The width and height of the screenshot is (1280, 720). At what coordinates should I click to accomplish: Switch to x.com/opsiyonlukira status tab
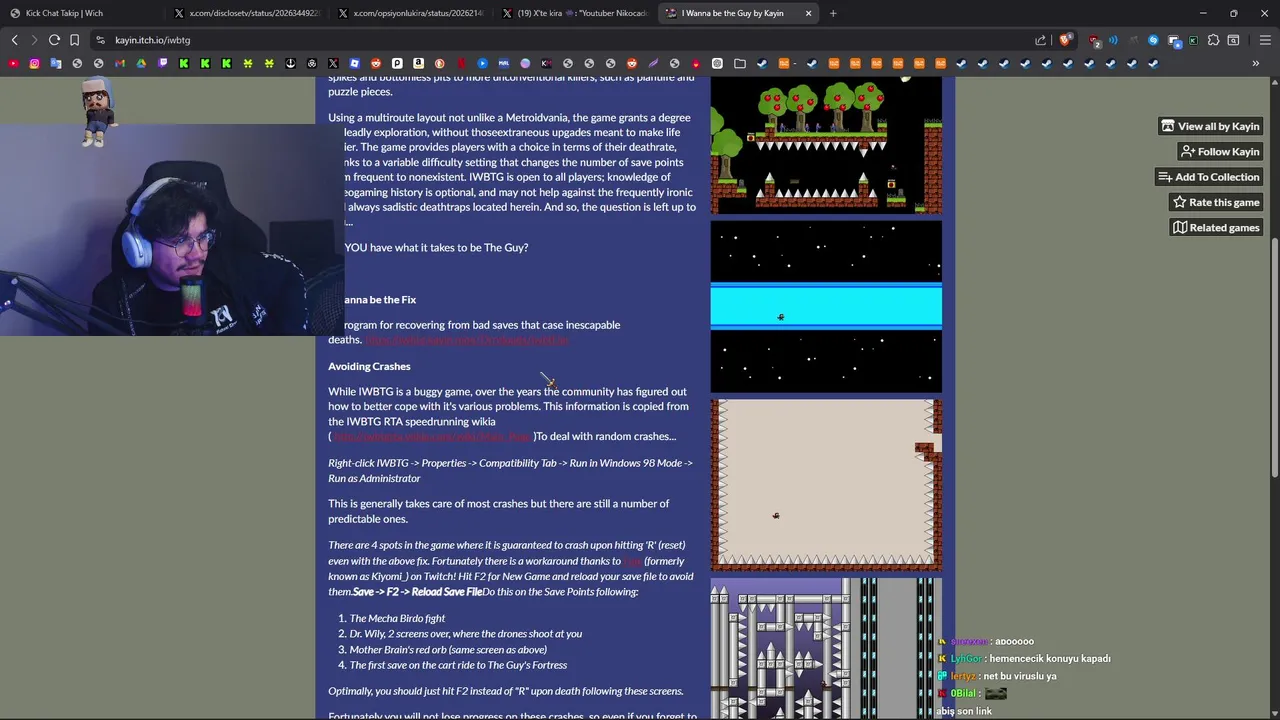pos(410,13)
